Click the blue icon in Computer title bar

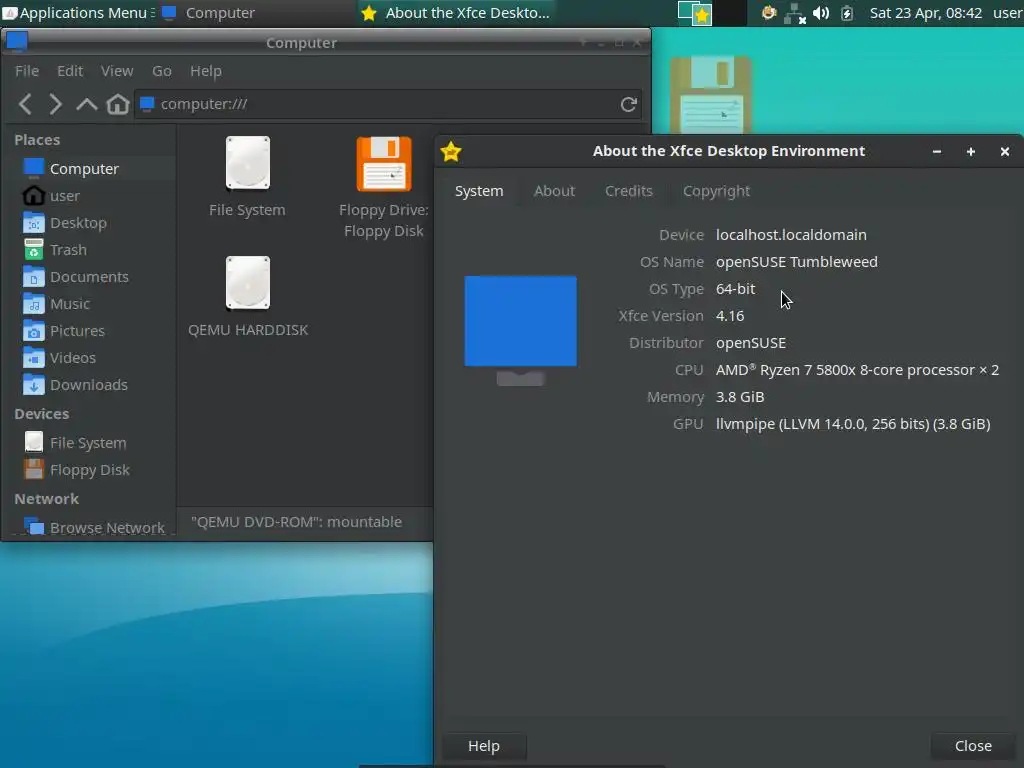pyautogui.click(x=16, y=41)
